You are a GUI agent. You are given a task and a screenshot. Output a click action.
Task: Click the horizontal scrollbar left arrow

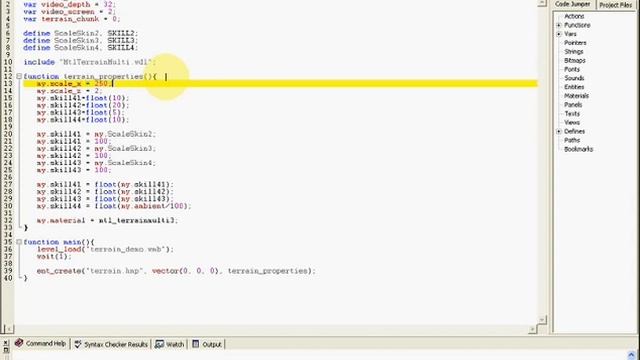9,329
